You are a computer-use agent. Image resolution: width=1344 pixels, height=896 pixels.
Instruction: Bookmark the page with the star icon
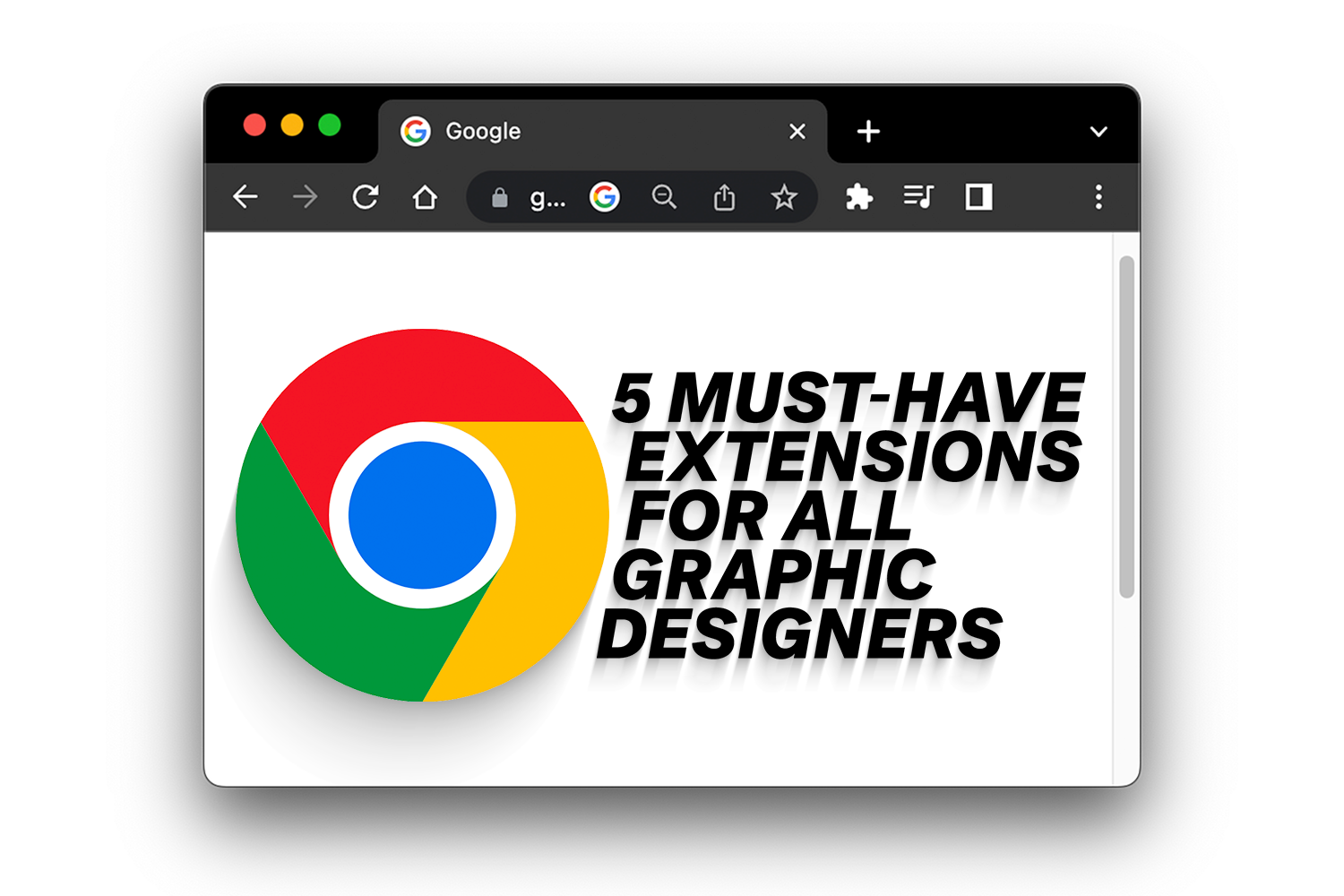(784, 197)
